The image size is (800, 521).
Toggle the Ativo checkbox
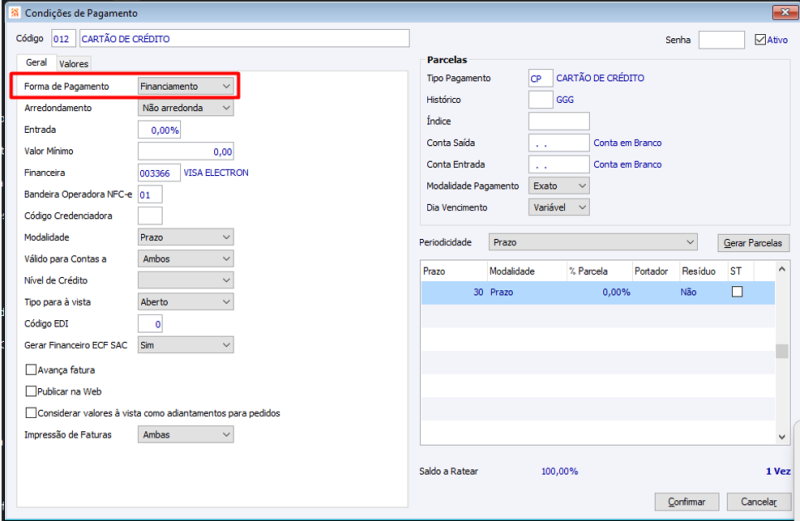coord(760,39)
